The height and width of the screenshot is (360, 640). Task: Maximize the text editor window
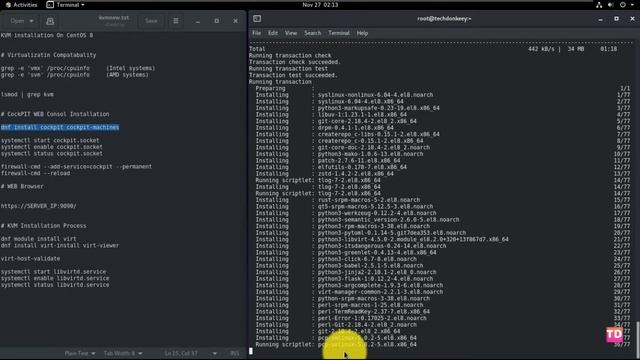217,21
